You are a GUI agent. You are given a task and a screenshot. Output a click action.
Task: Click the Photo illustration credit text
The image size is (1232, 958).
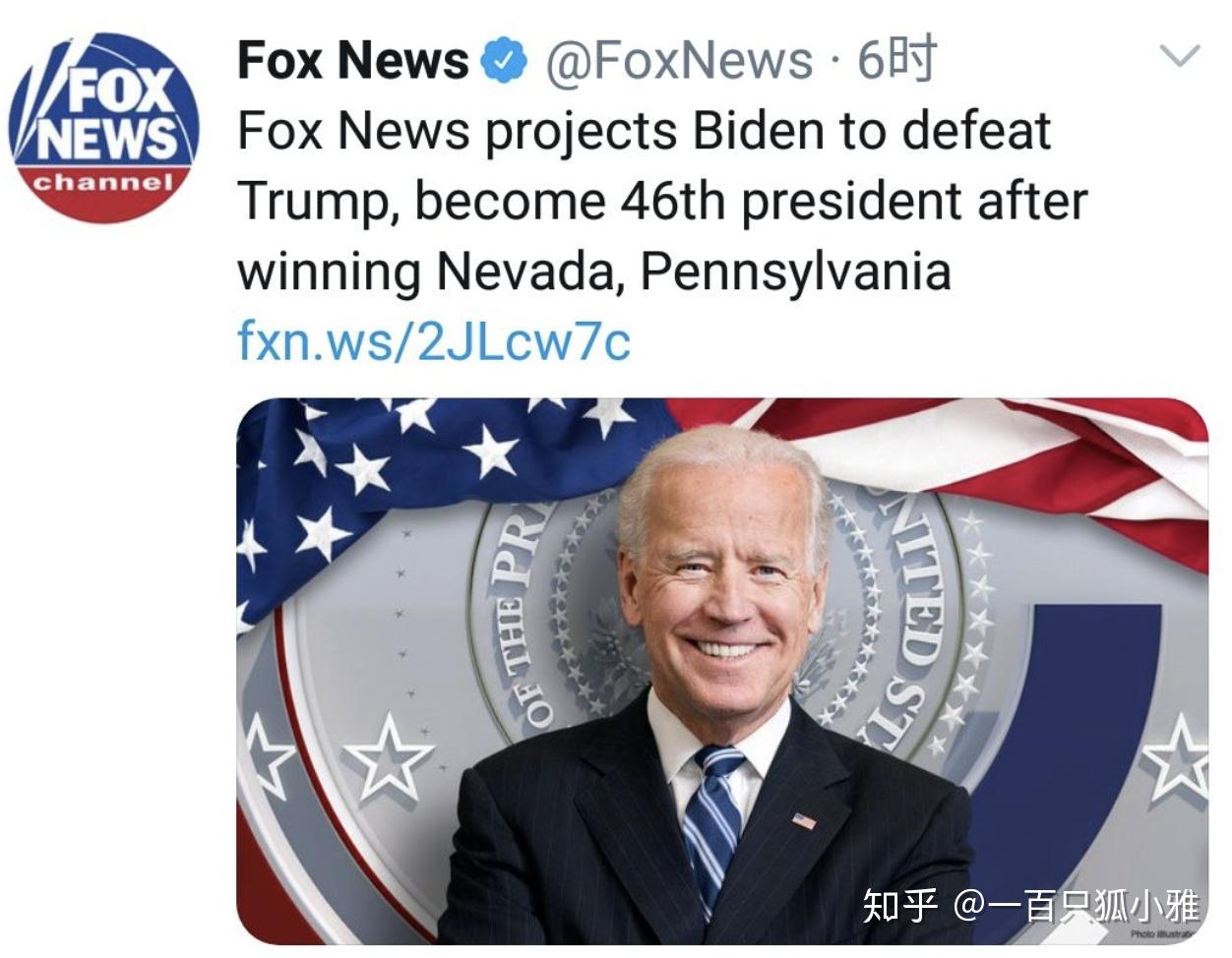tap(1162, 933)
